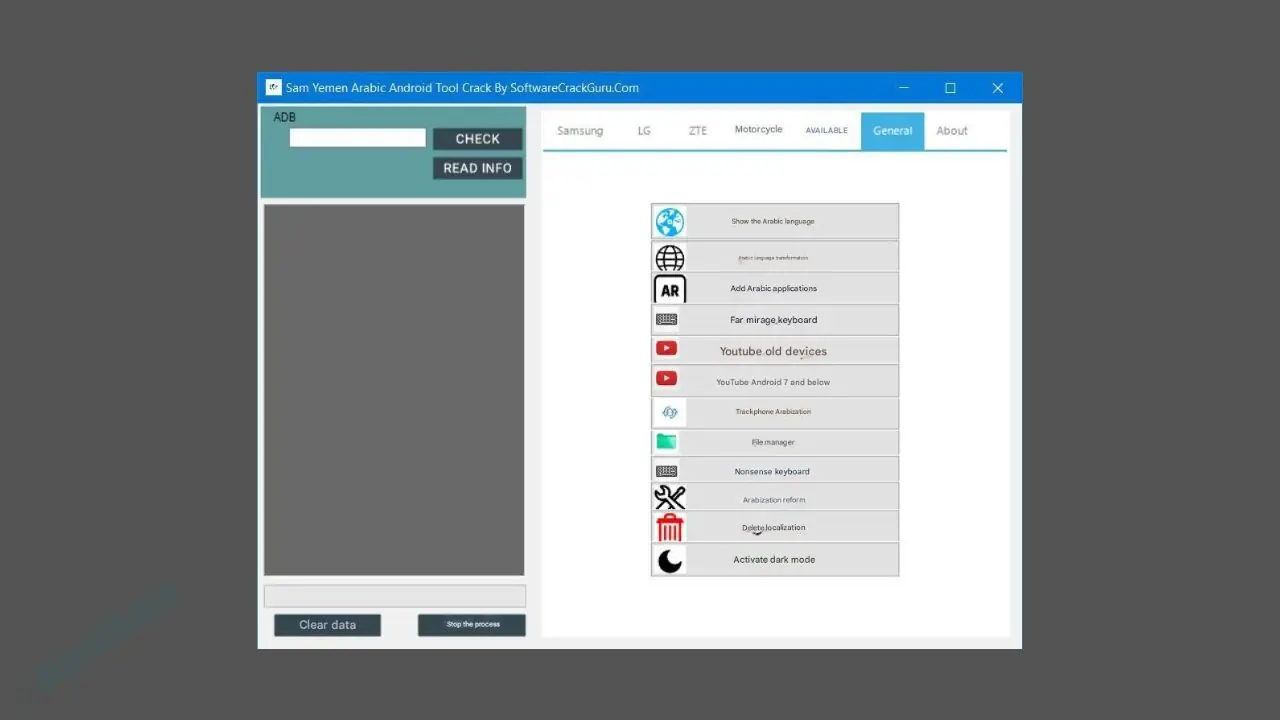This screenshot has height=720, width=1280.
Task: Click the keyboard icon beside Nonsense keyboard
Action: [666, 471]
